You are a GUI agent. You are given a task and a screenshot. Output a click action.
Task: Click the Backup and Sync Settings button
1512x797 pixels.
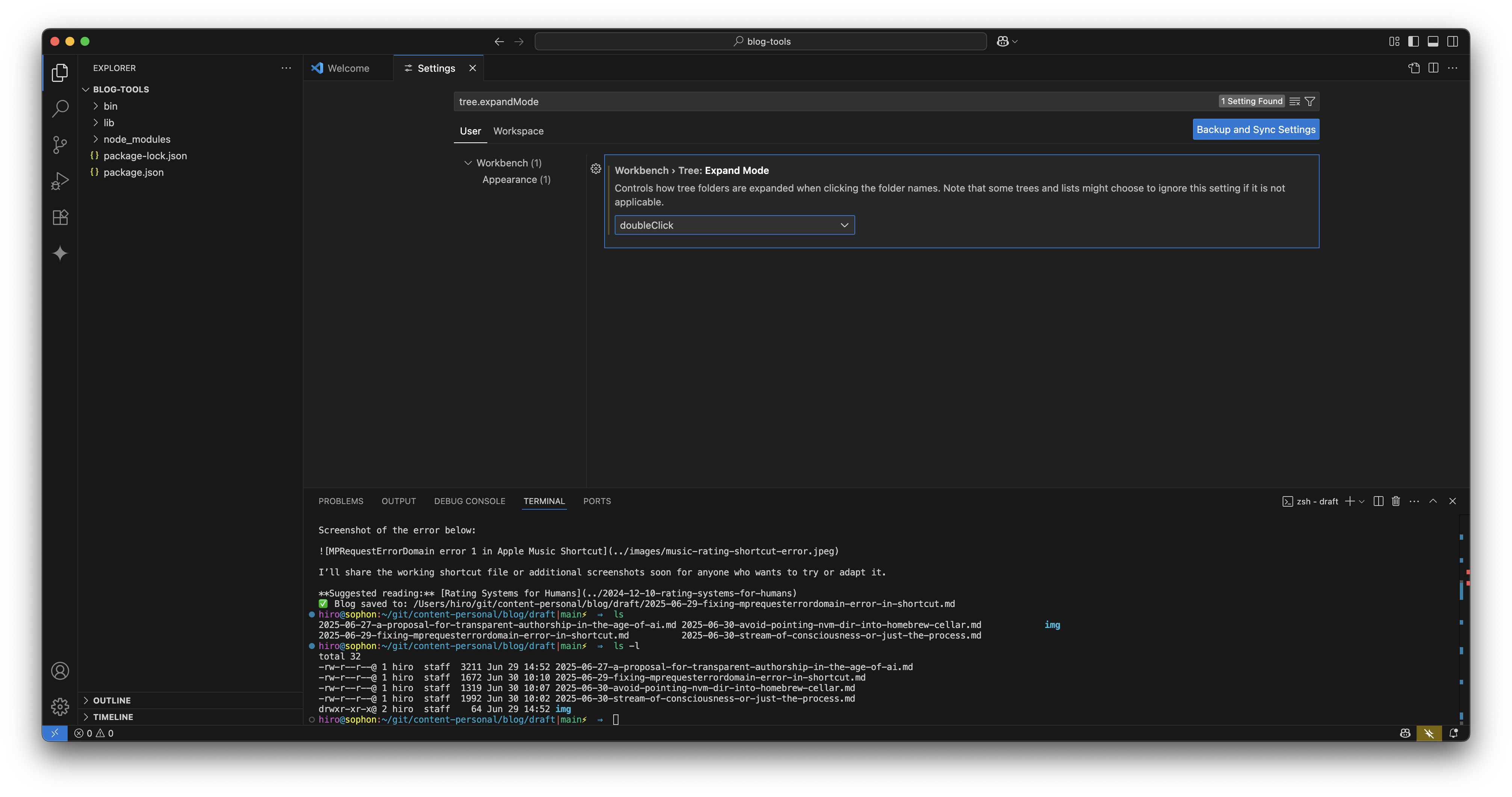pos(1255,129)
